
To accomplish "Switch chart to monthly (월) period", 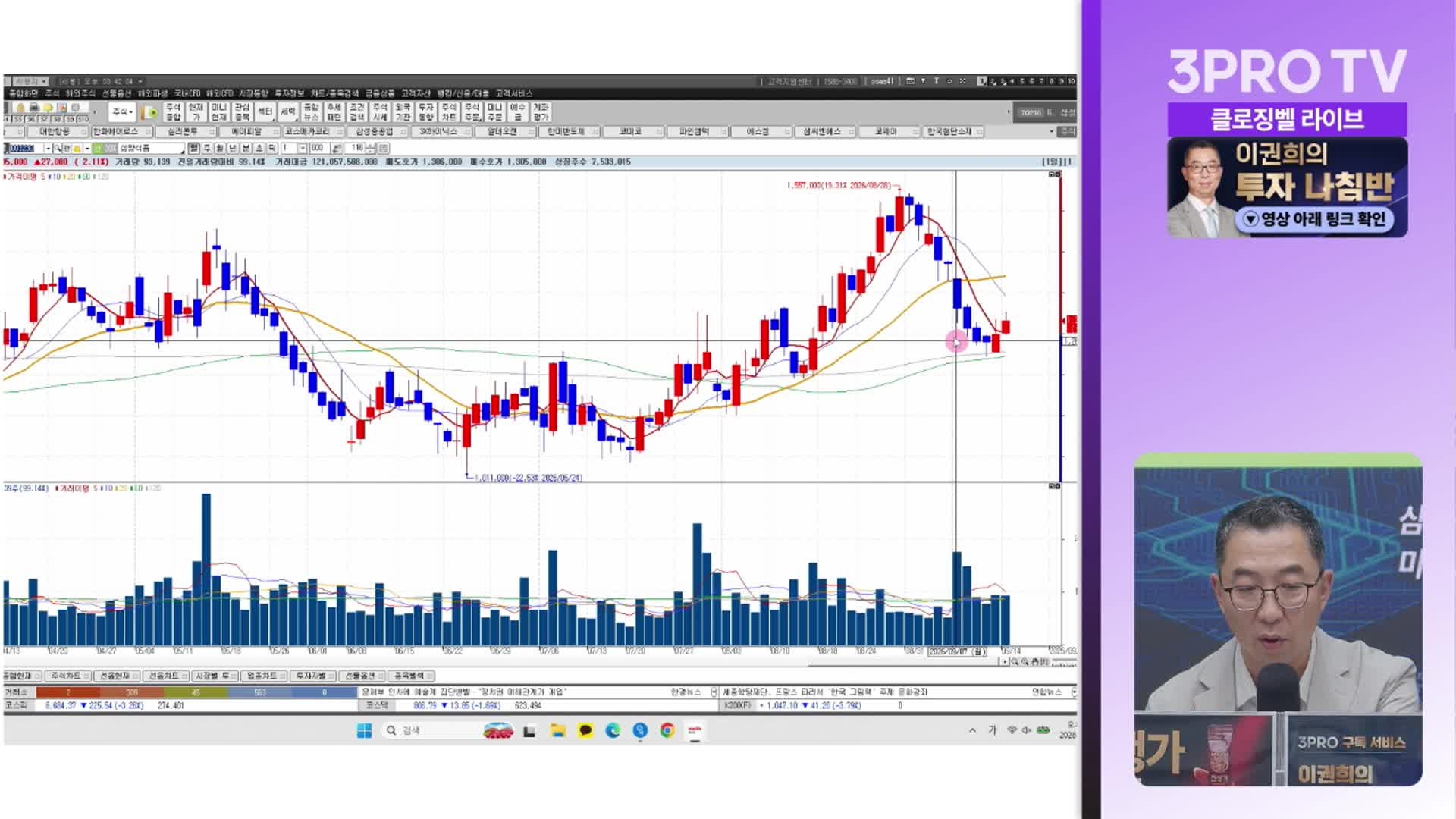I will (220, 148).
